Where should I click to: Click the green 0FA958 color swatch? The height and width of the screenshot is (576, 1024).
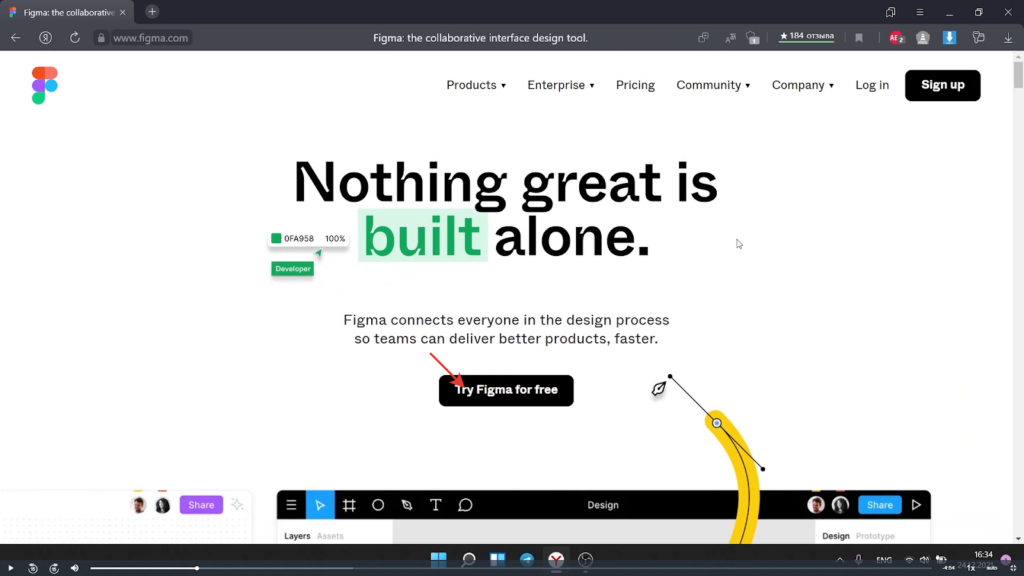[276, 238]
